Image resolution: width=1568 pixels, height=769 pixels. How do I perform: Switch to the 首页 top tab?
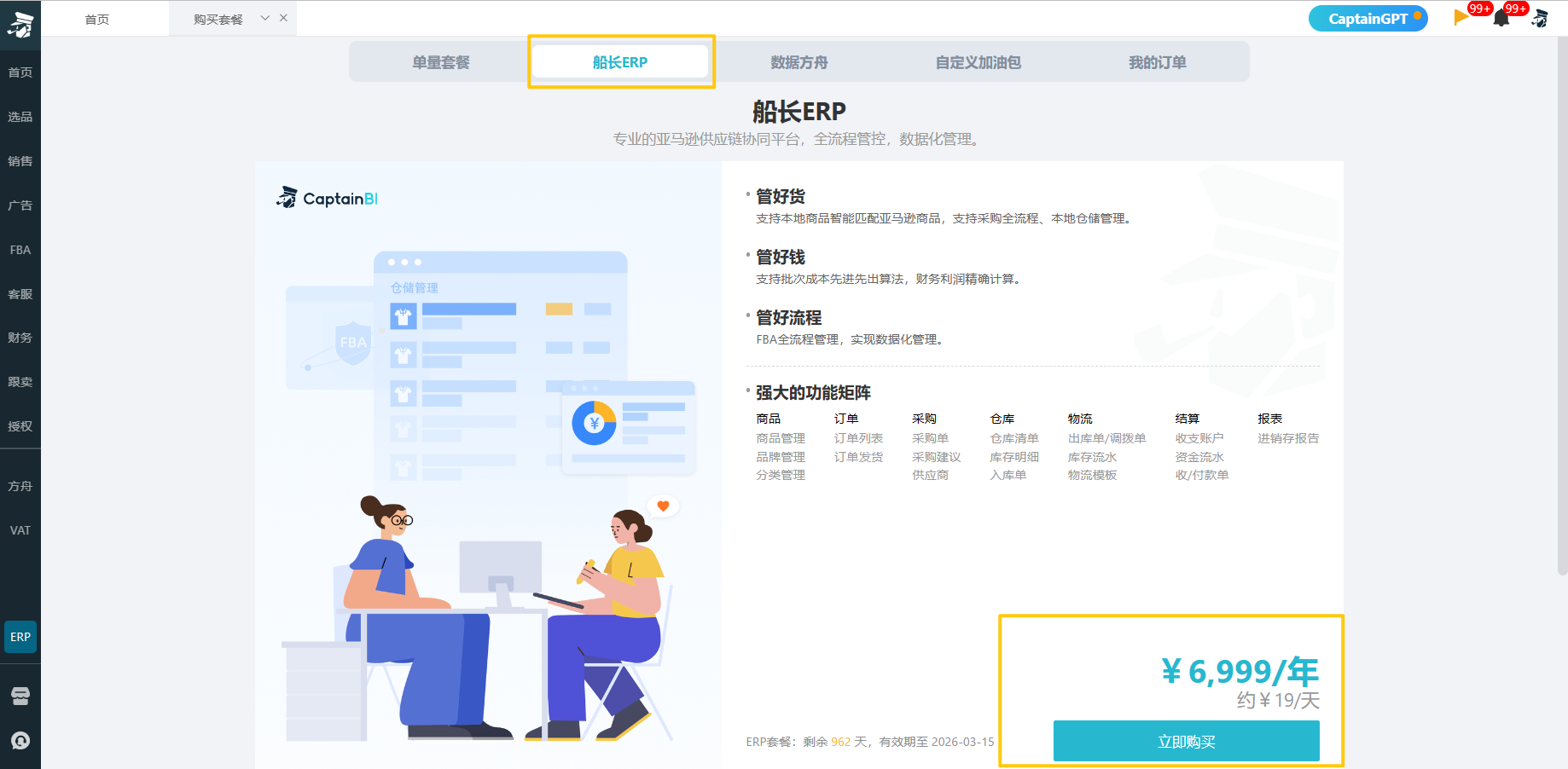(x=97, y=19)
